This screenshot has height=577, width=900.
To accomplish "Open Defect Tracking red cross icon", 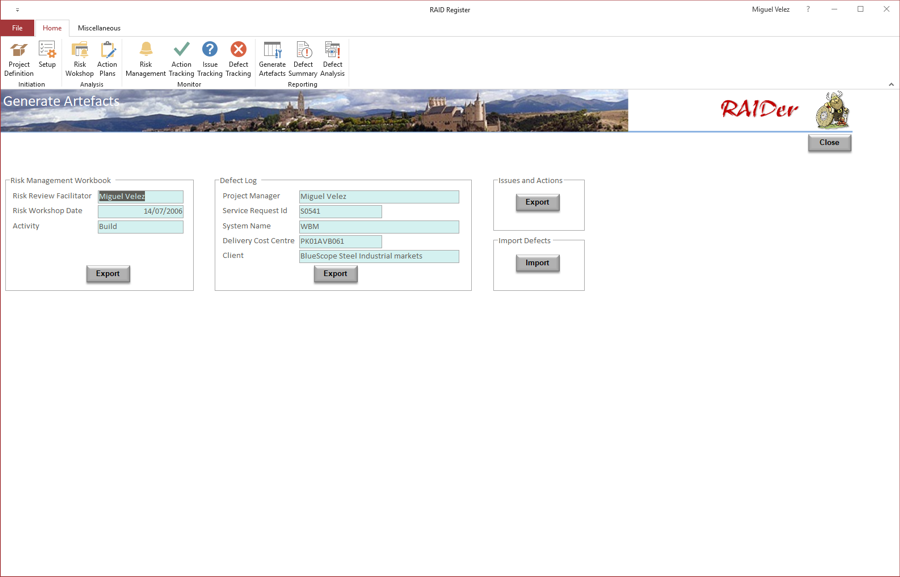I will tap(238, 59).
